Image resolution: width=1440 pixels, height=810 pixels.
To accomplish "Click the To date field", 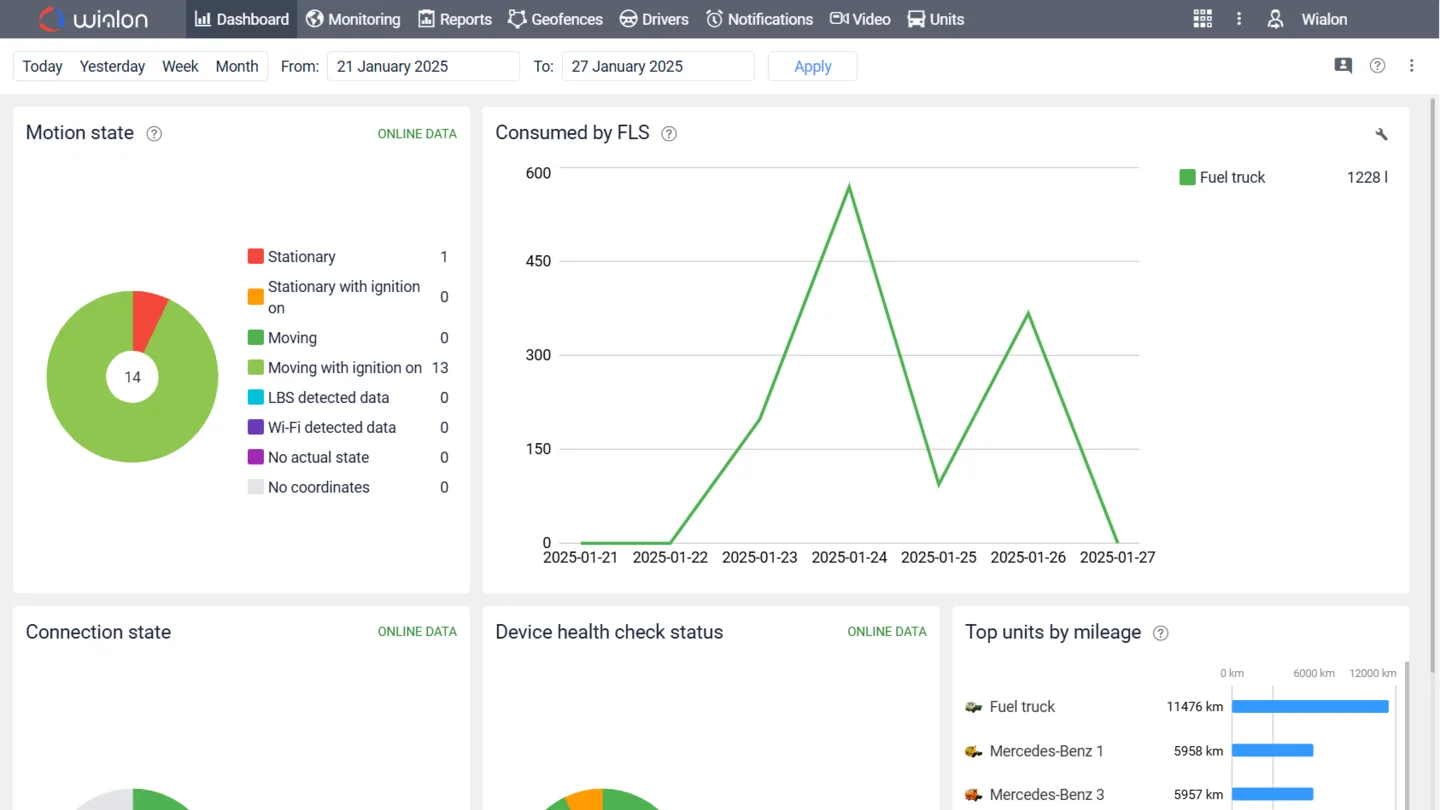I will coord(658,66).
